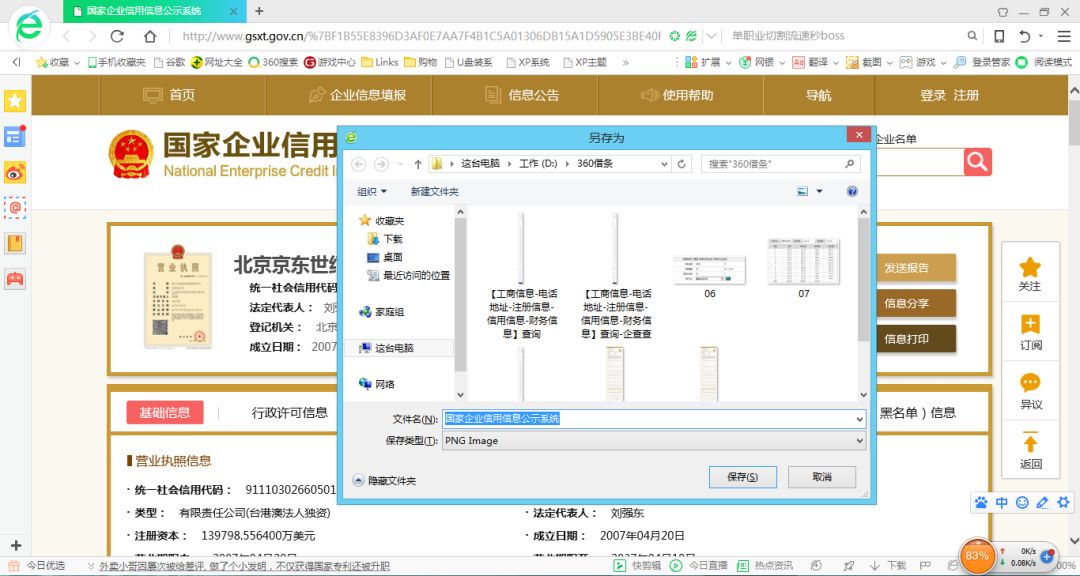The image size is (1080, 576).
Task: Open 网址大全 bookmark
Action: point(216,62)
